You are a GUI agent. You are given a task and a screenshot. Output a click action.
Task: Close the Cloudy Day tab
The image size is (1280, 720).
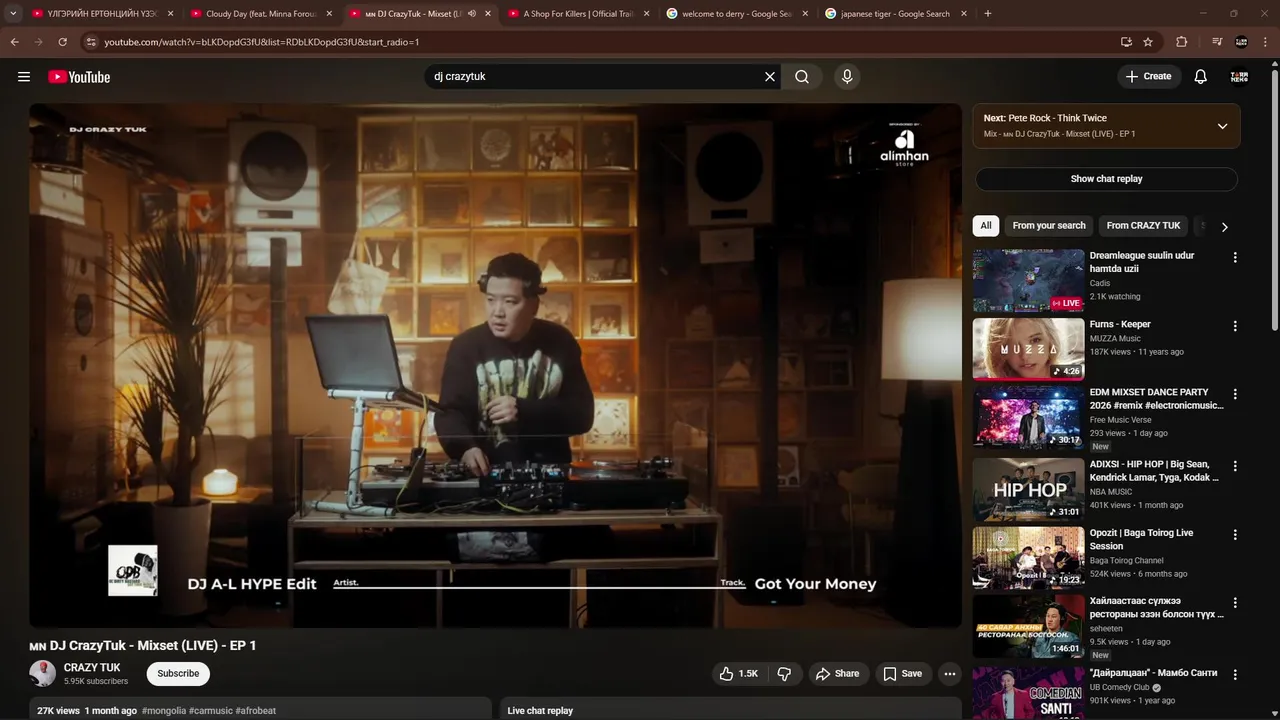[x=329, y=14]
